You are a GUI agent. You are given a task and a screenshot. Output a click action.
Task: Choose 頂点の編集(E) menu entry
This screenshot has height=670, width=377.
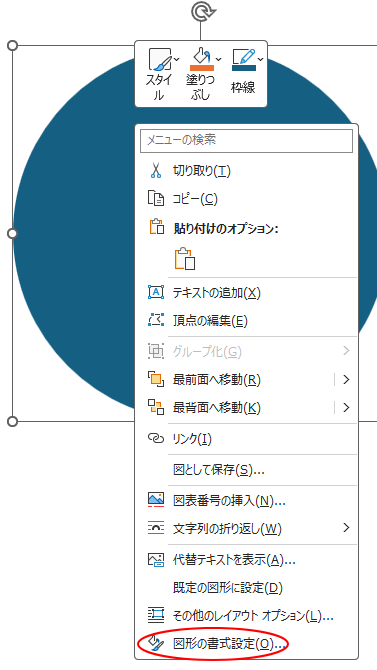click(210, 321)
